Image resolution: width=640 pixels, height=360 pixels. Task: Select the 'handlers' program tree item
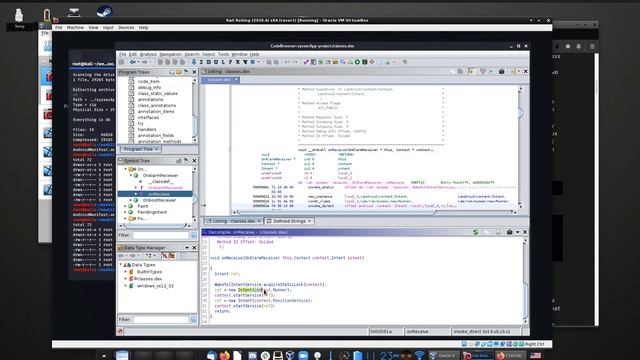147,129
